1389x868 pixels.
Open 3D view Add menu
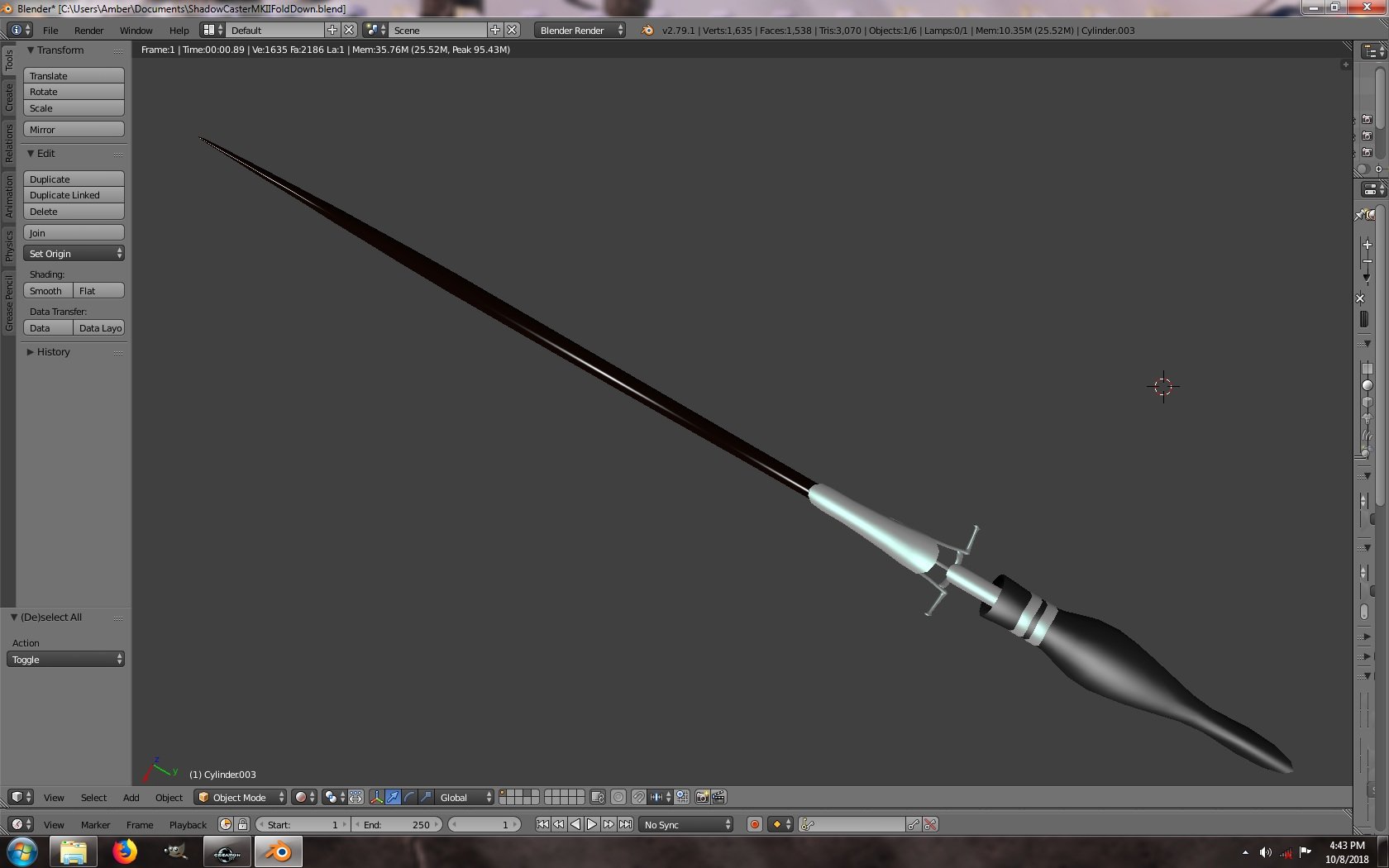point(131,798)
